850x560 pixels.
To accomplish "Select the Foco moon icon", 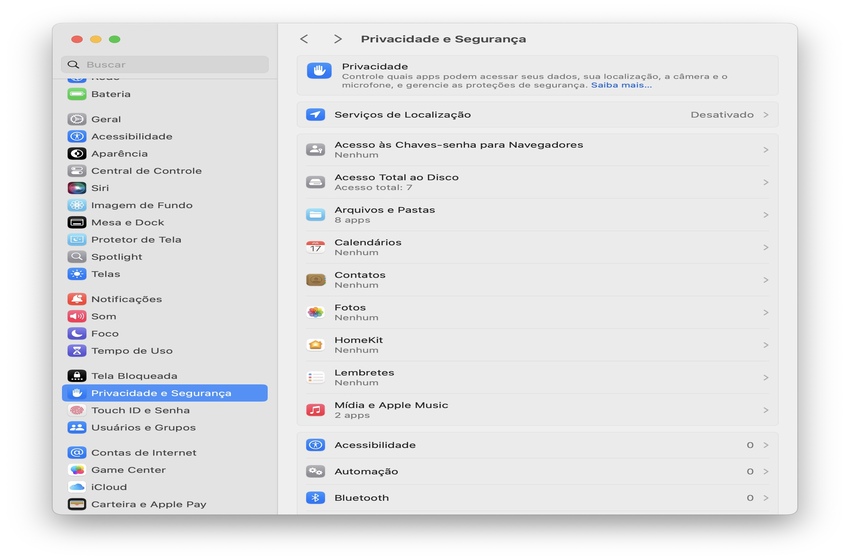I will (76, 333).
